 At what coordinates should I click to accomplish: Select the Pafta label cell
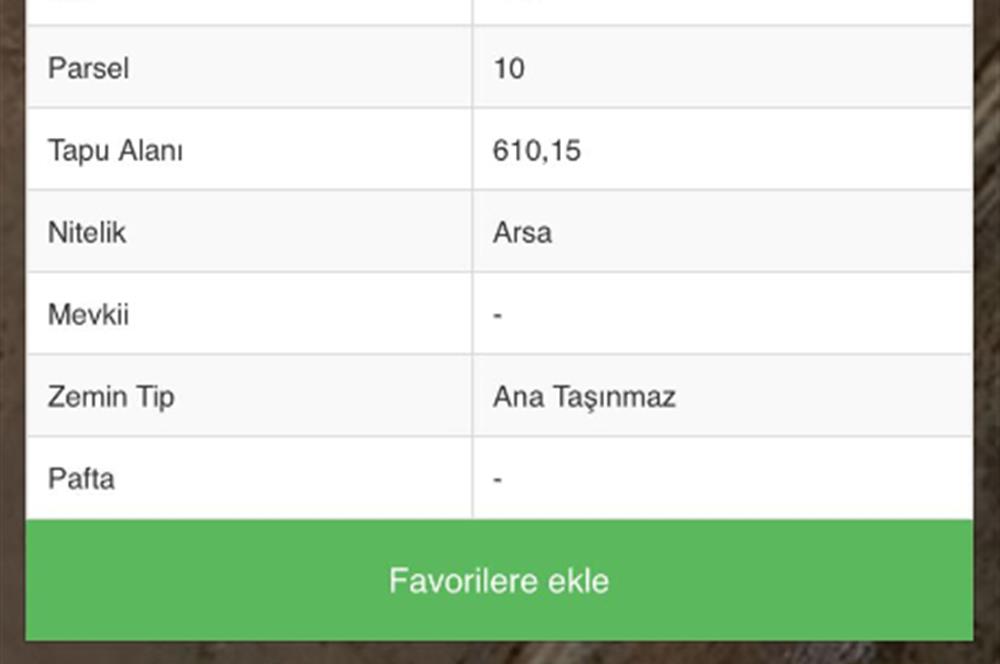(x=249, y=478)
